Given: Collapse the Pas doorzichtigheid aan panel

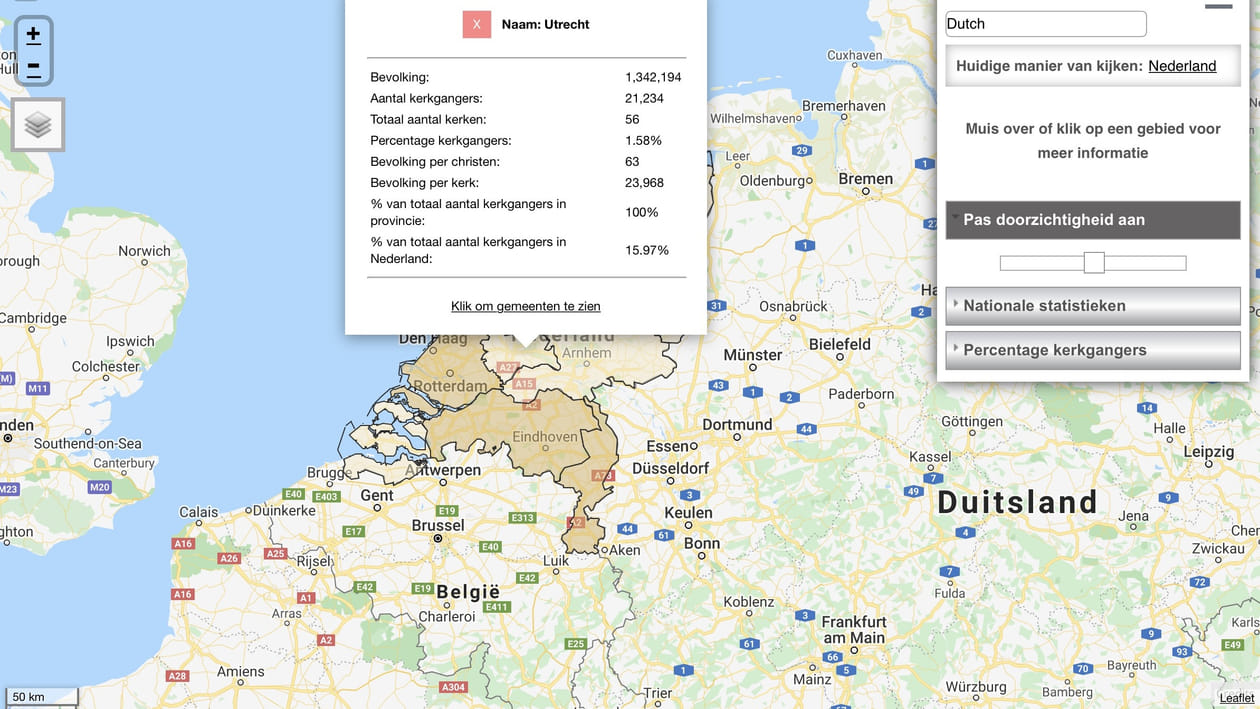Looking at the screenshot, I should [x=1092, y=219].
